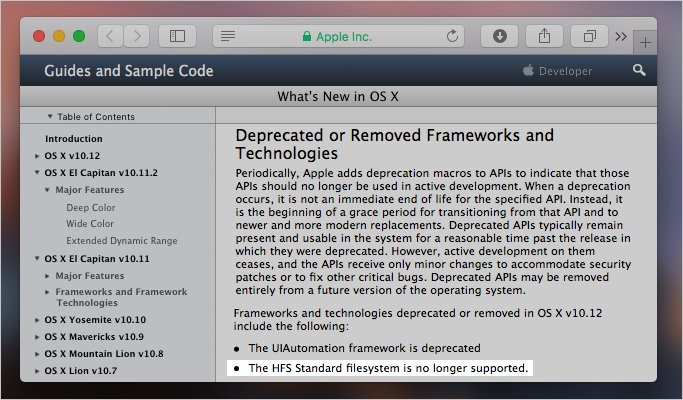This screenshot has width=683, height=400.
Task: Open OS X Mavericks v10.9 chapter link
Action: [x=94, y=337]
